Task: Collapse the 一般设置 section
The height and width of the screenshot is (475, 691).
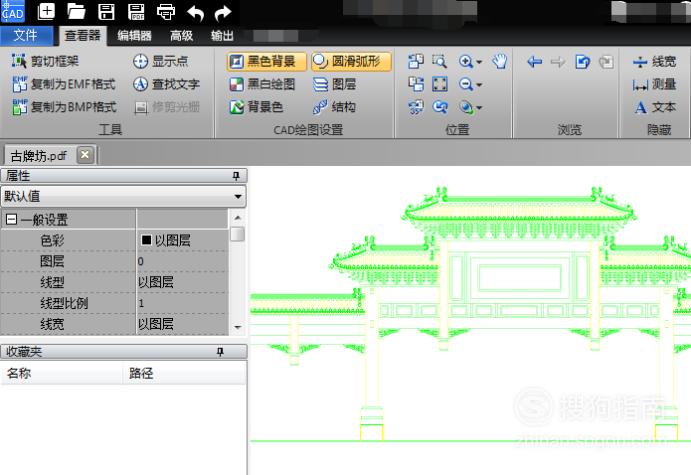Action: coord(11,219)
